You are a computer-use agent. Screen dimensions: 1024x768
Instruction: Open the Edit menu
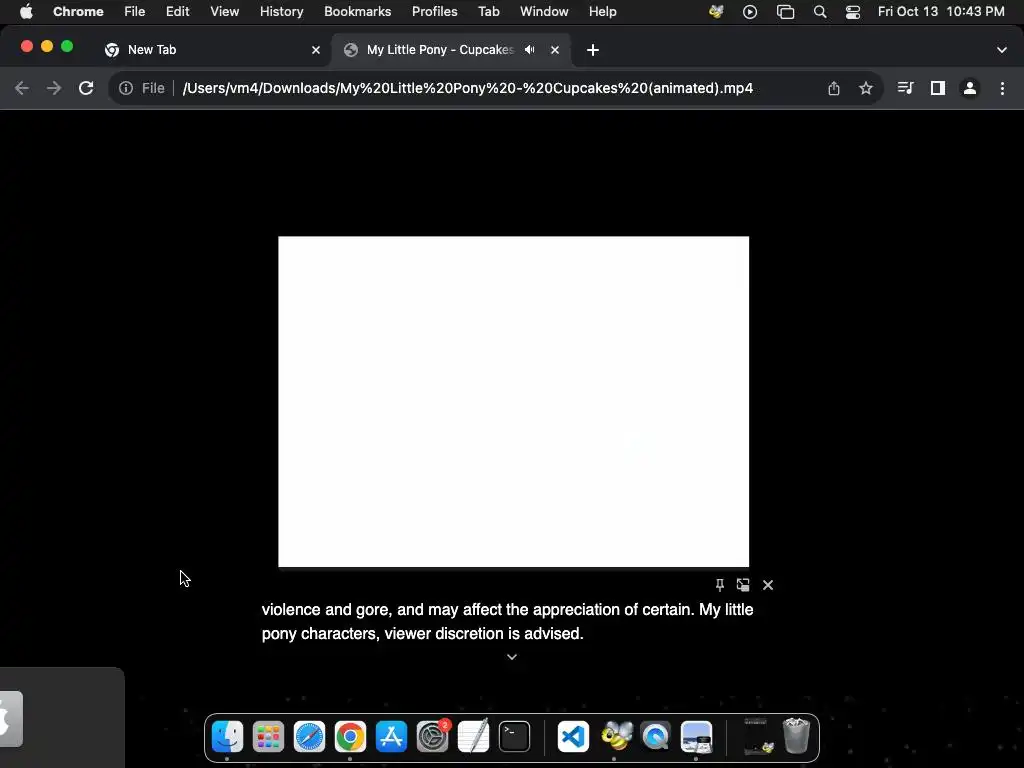177,12
